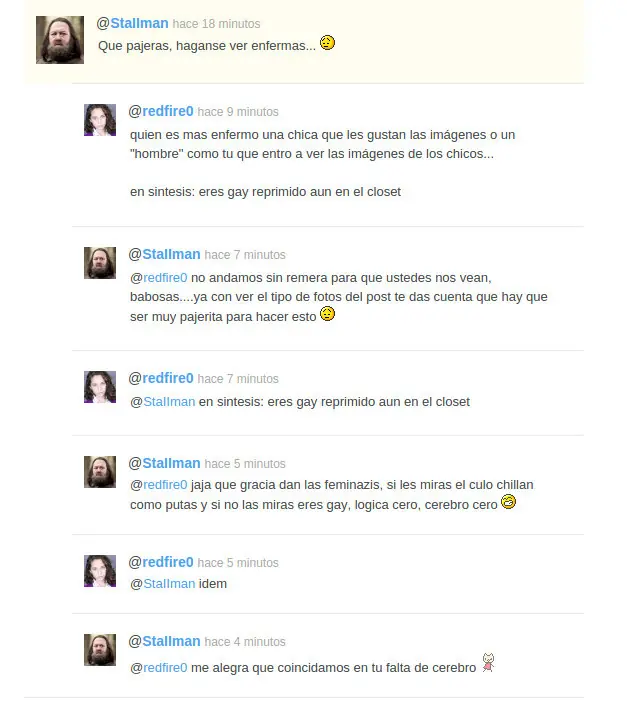Open Stallman's avatar on the hace 5 minutos reply
The image size is (627, 717).
click(100, 472)
